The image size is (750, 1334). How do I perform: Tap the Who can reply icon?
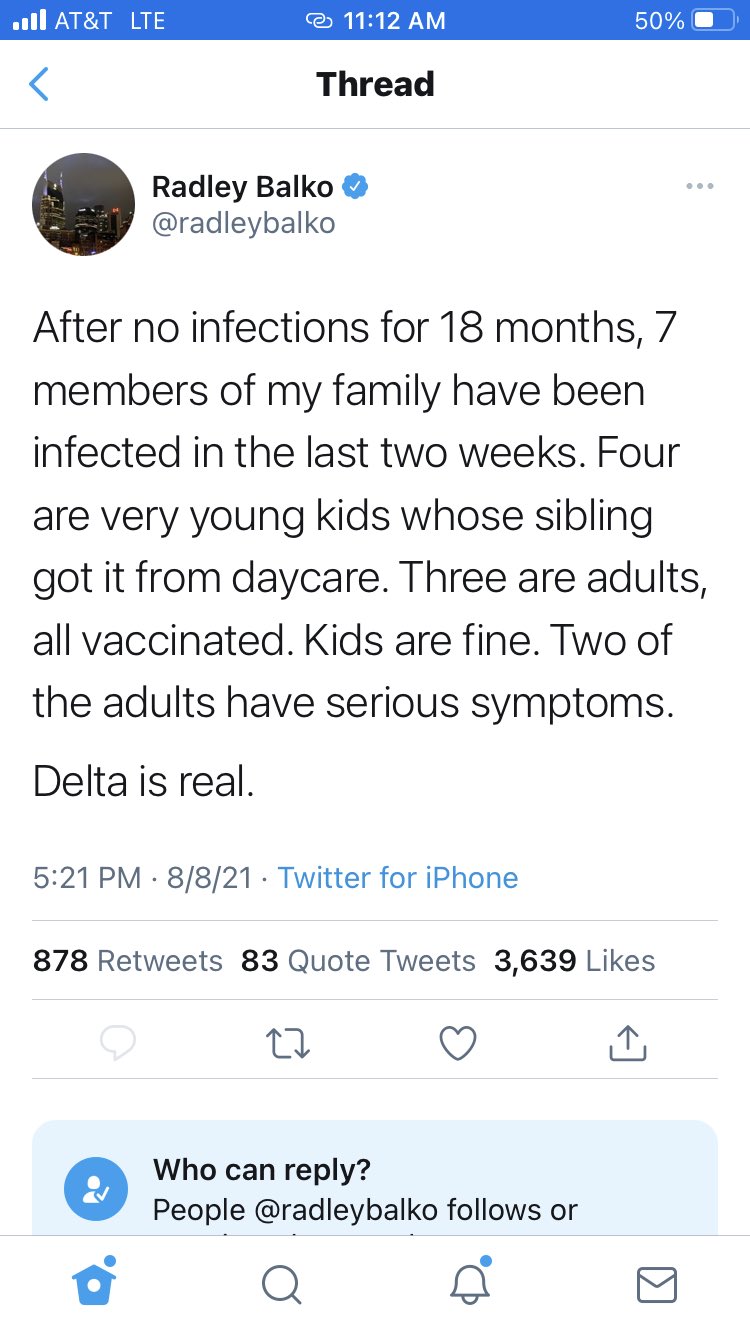point(95,1188)
